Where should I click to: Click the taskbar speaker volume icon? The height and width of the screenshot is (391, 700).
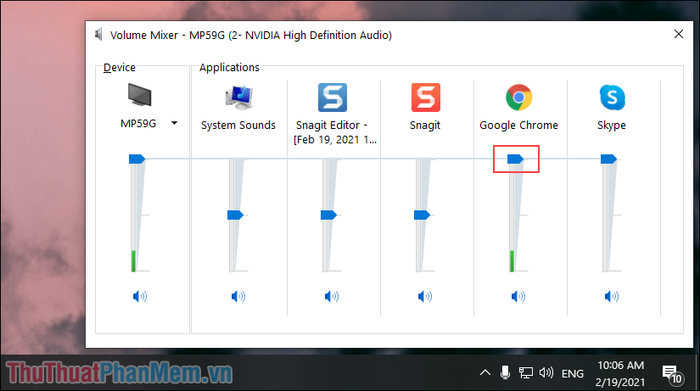click(546, 373)
